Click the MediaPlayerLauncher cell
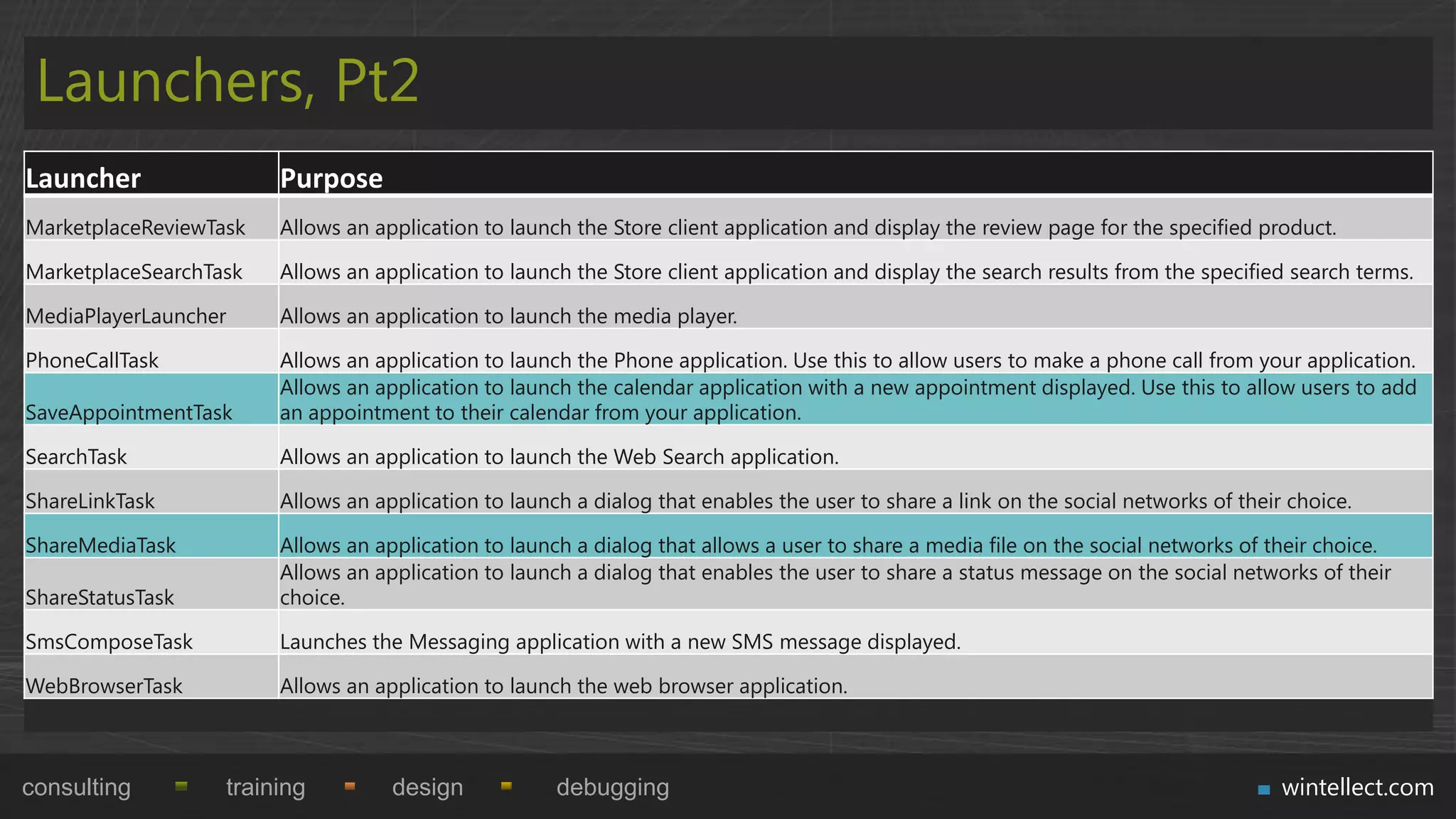This screenshot has width=1456, height=819. click(x=127, y=316)
